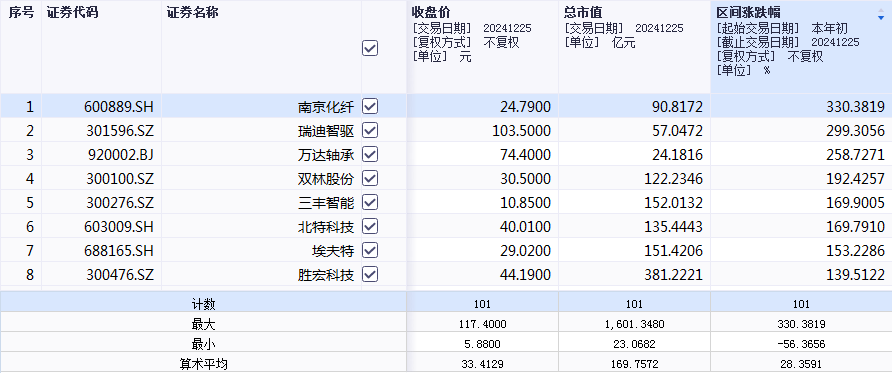The height and width of the screenshot is (373, 892).
Task: Select the change value 192.4257
Action: [855, 179]
